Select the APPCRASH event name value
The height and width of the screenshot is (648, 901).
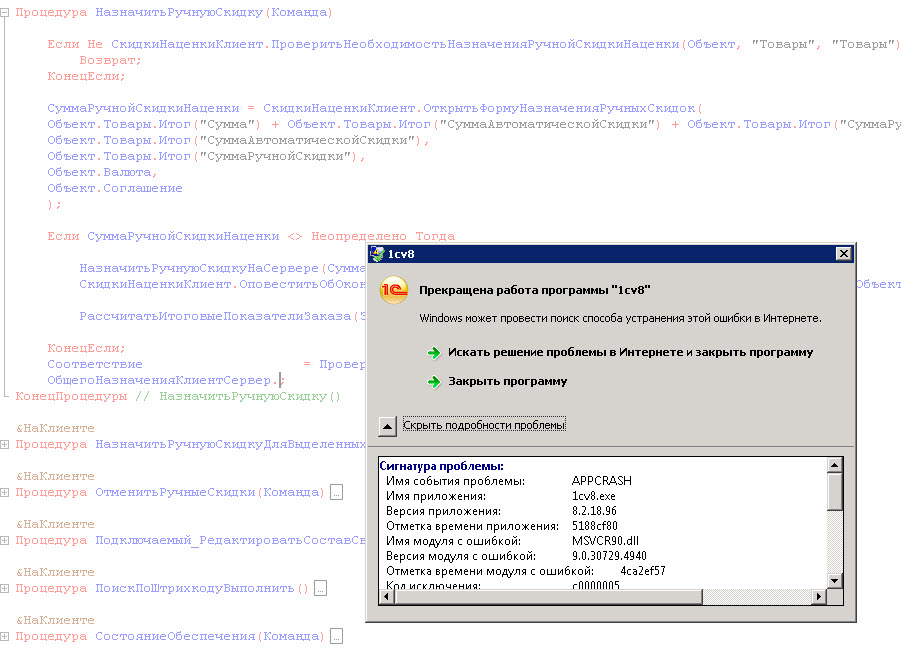602,481
